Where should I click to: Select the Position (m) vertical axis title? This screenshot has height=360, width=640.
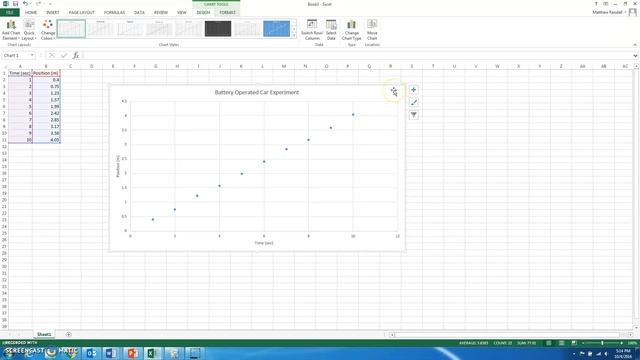coord(118,166)
